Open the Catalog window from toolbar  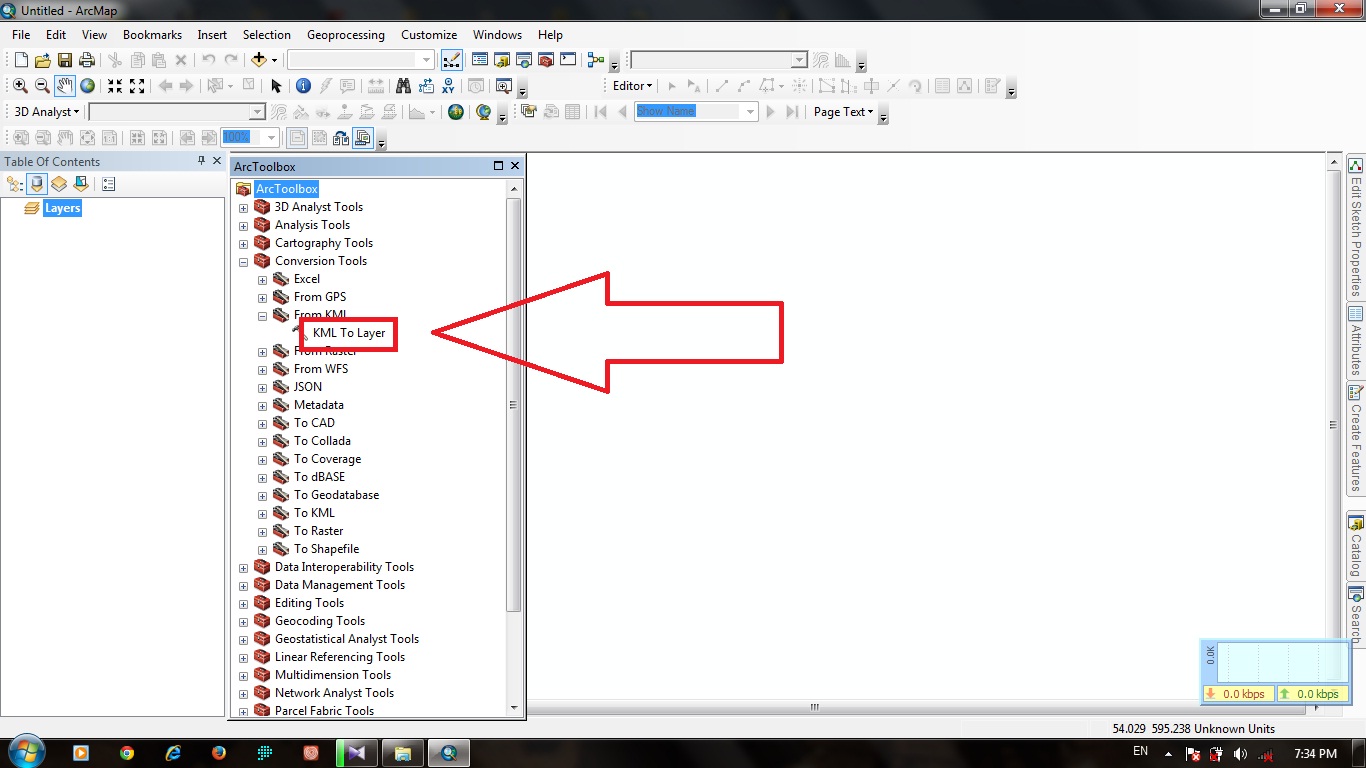(x=501, y=60)
